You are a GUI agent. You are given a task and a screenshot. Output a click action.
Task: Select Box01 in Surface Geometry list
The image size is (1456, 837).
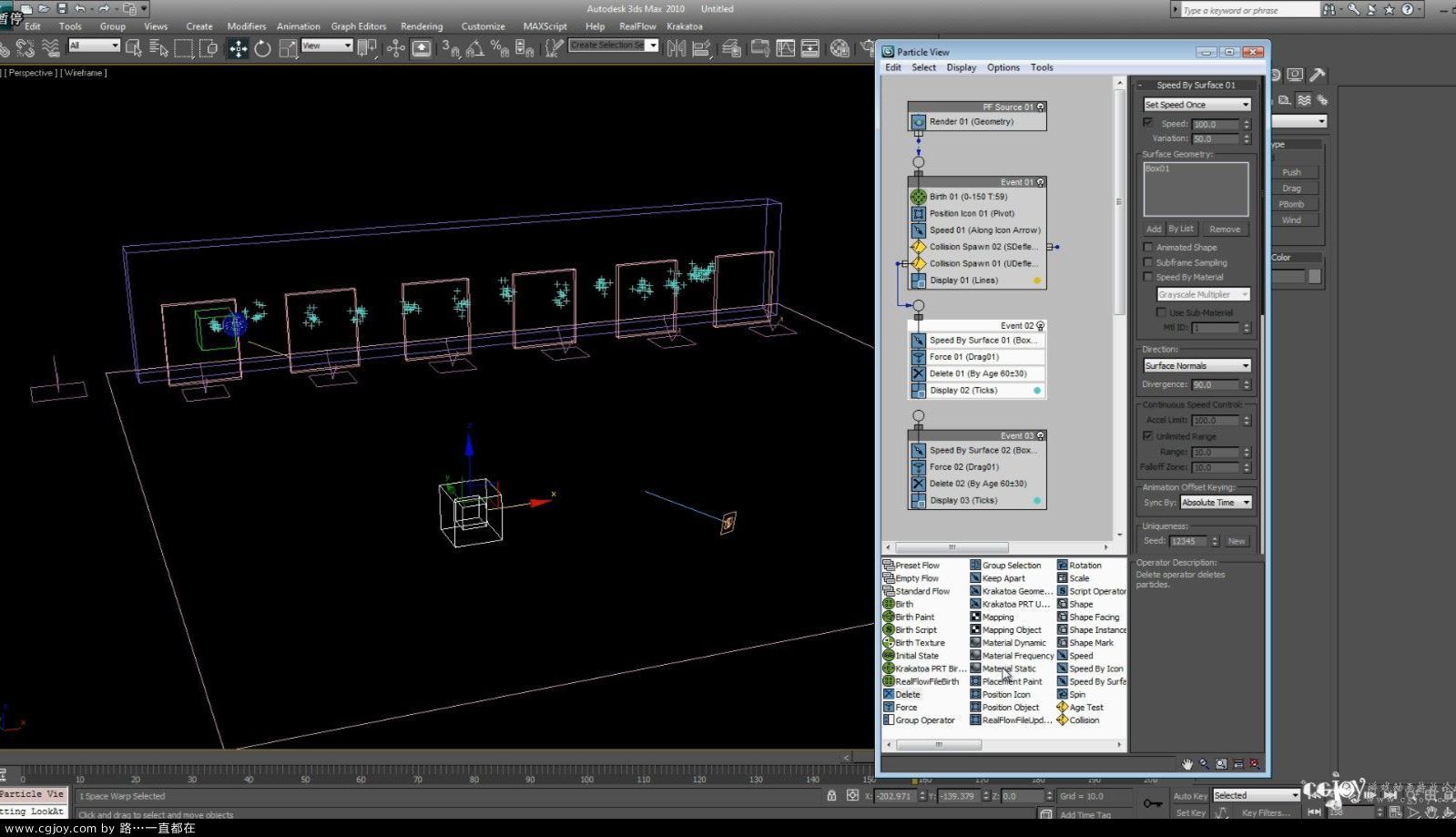tap(1157, 169)
